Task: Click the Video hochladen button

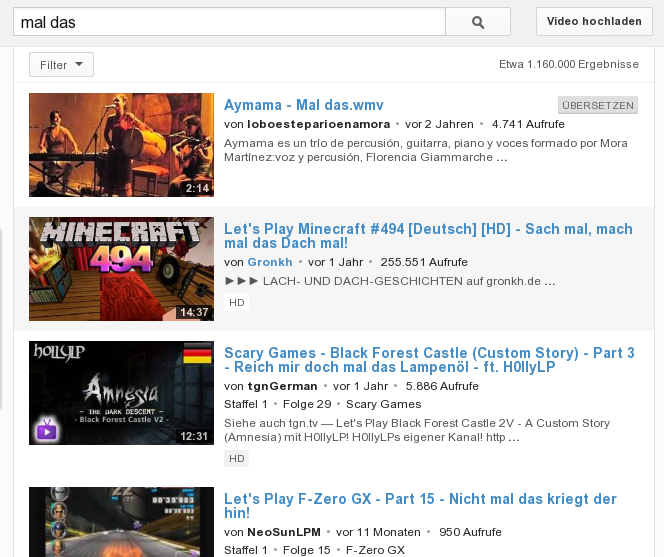Action: pyautogui.click(x=594, y=22)
